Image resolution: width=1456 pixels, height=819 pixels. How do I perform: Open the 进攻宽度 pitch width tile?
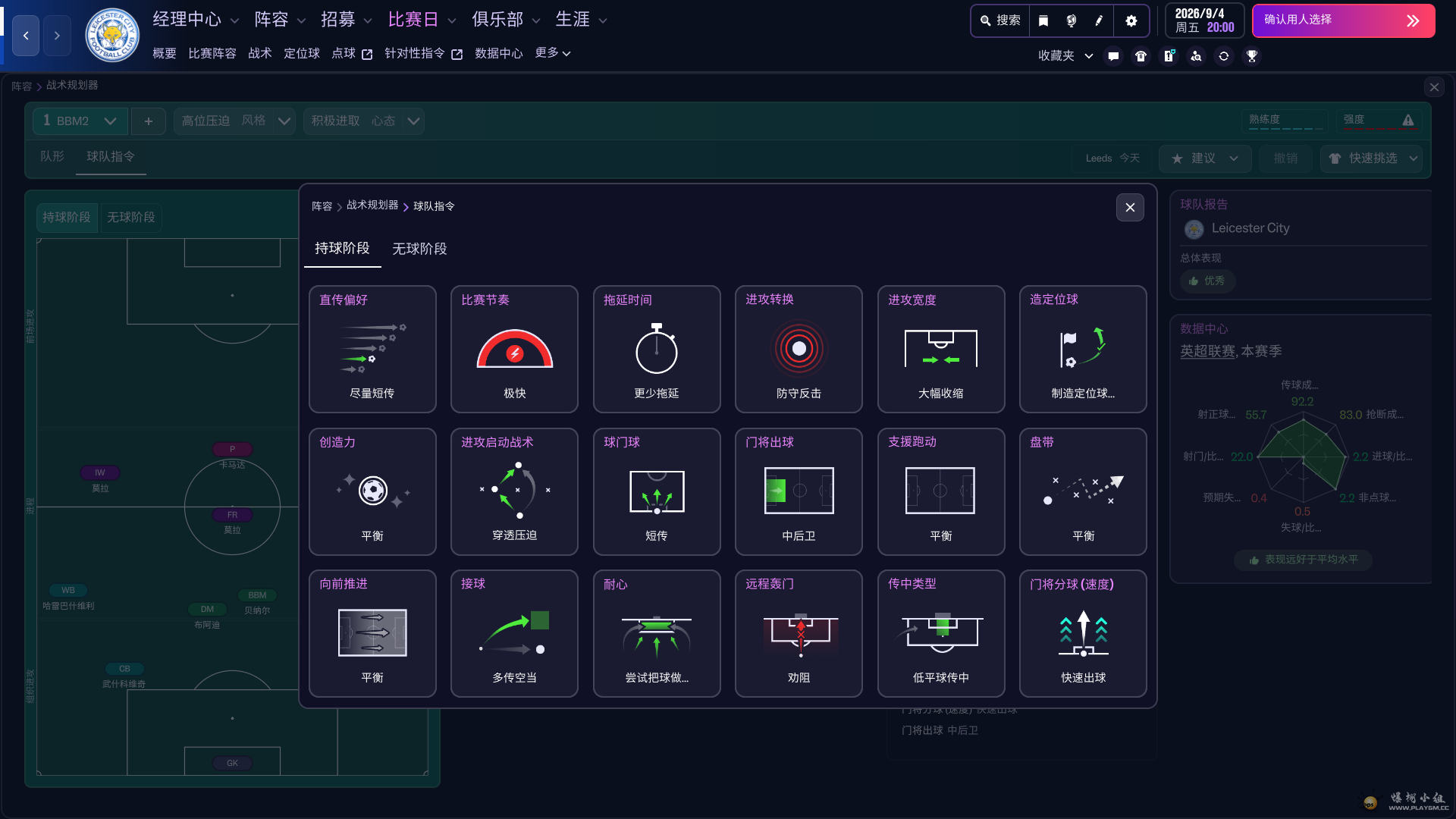tap(940, 349)
